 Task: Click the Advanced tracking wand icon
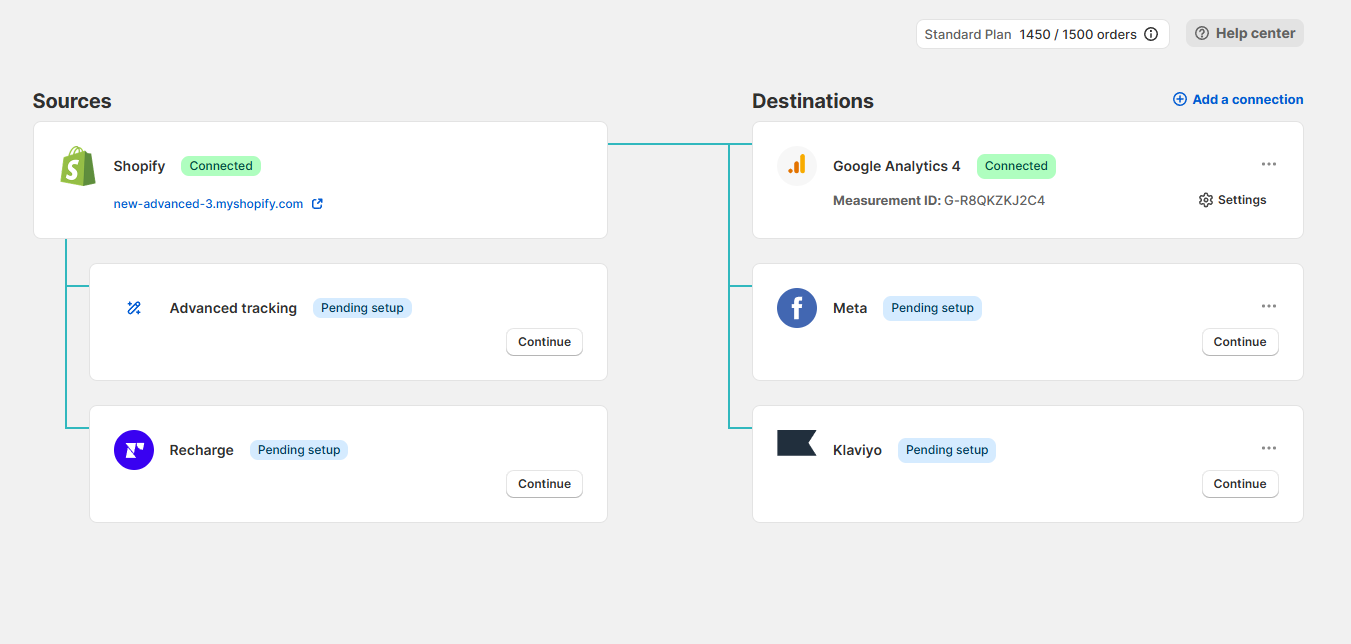coord(134,308)
